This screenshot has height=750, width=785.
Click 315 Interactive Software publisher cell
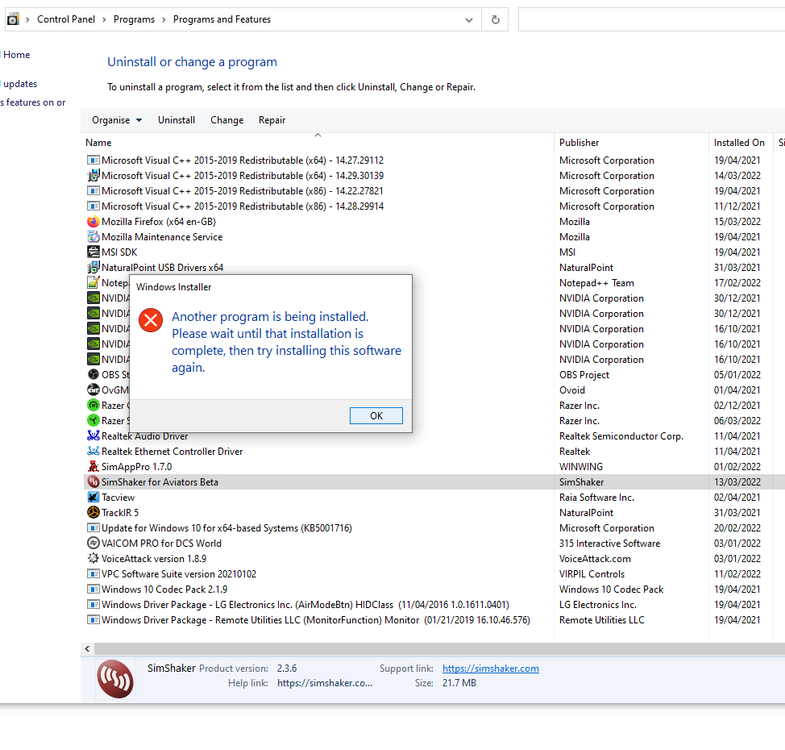click(609, 543)
